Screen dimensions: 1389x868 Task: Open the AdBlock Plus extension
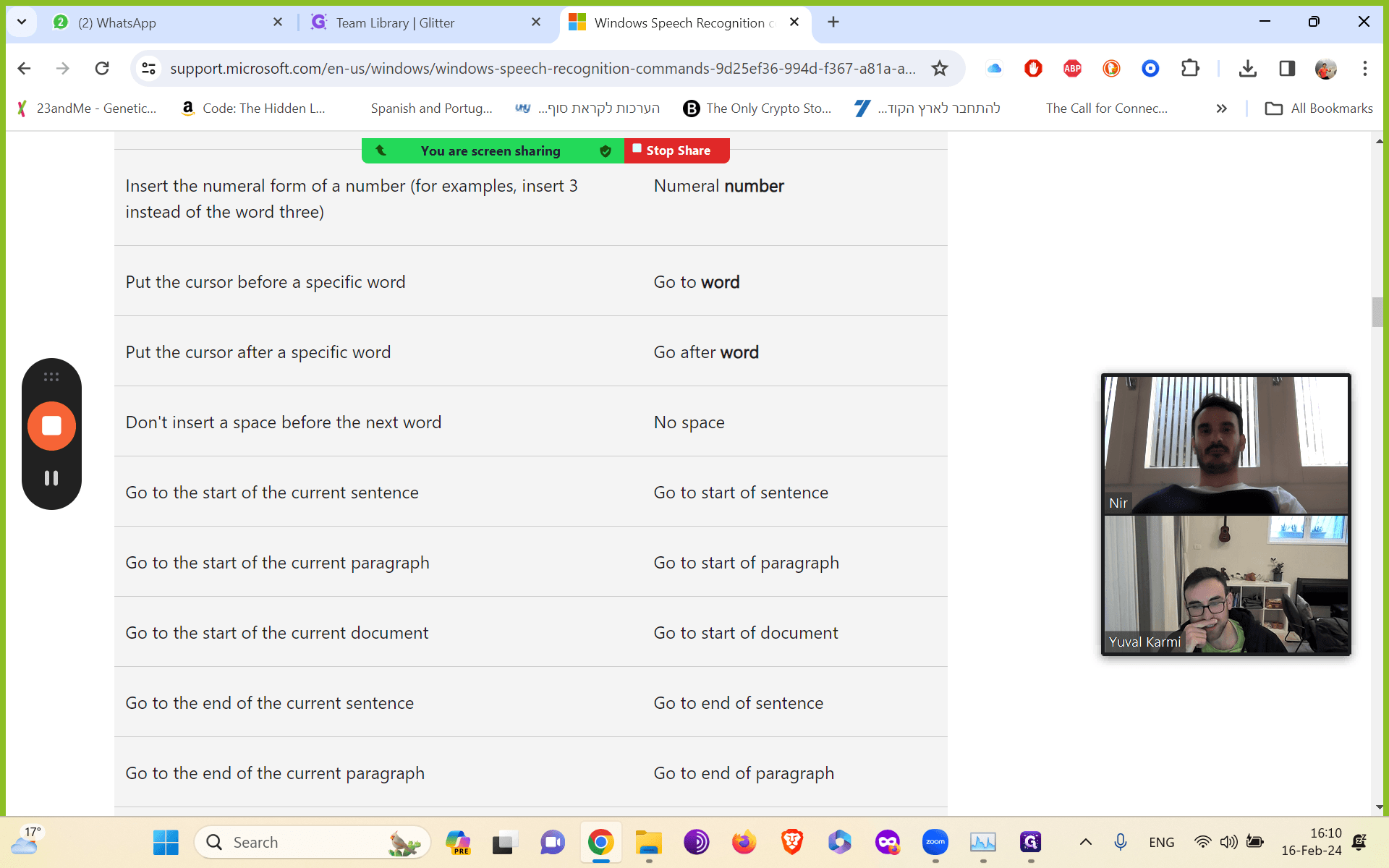coord(1072,69)
